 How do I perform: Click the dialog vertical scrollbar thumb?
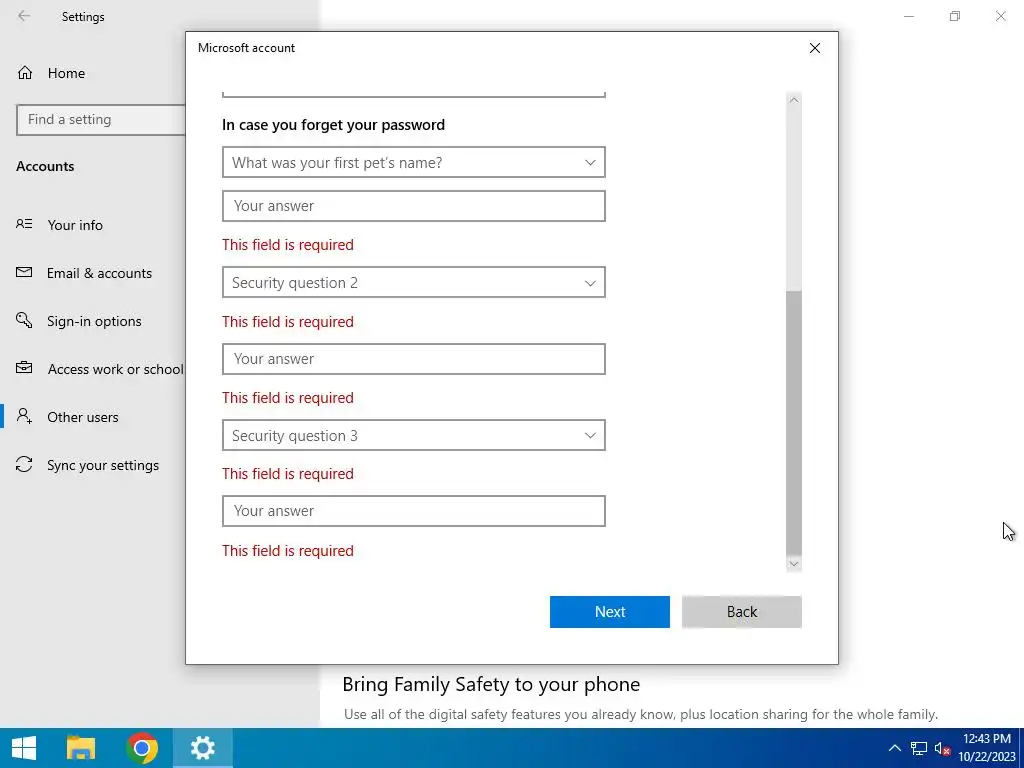point(793,423)
